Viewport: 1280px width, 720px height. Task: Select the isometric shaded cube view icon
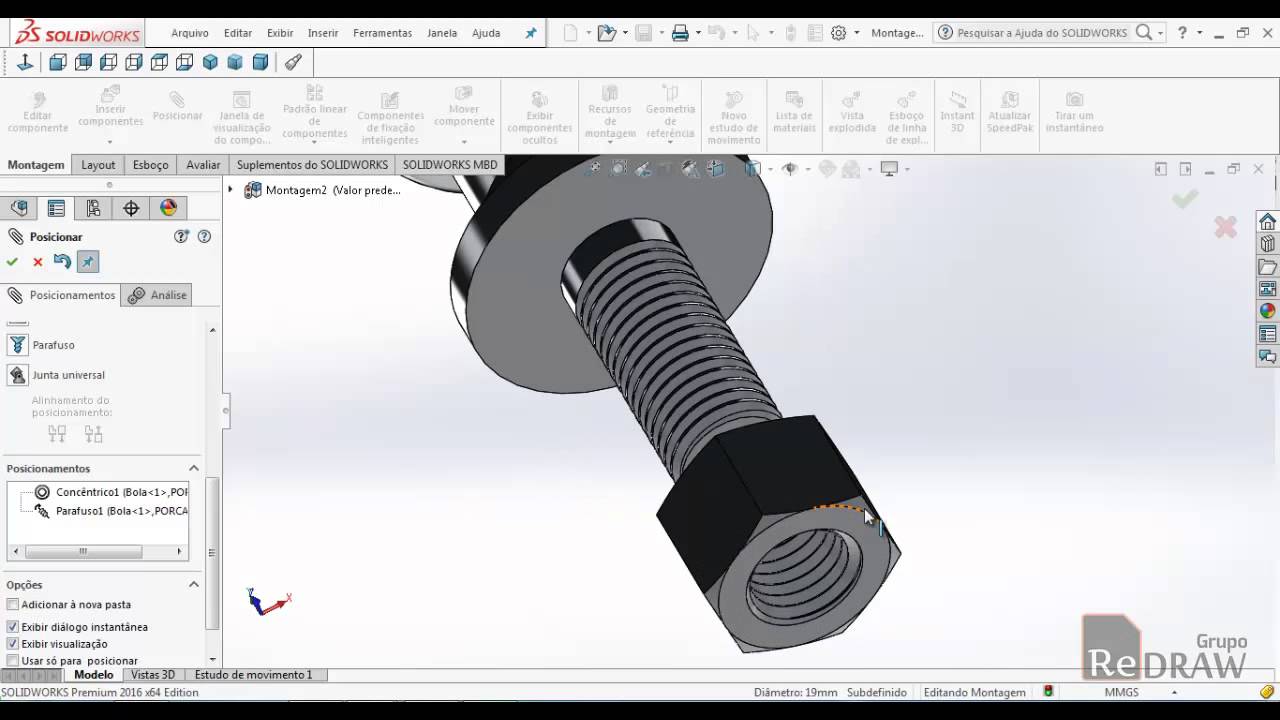pyautogui.click(x=210, y=63)
